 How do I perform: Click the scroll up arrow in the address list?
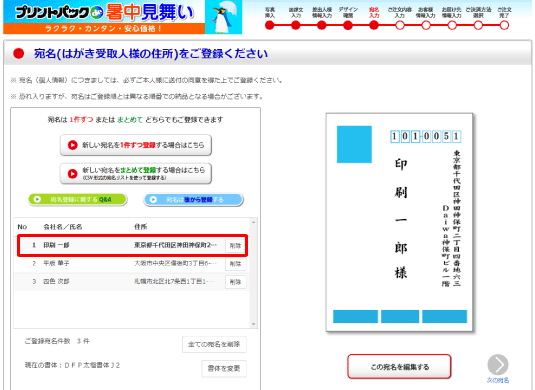tap(254, 222)
